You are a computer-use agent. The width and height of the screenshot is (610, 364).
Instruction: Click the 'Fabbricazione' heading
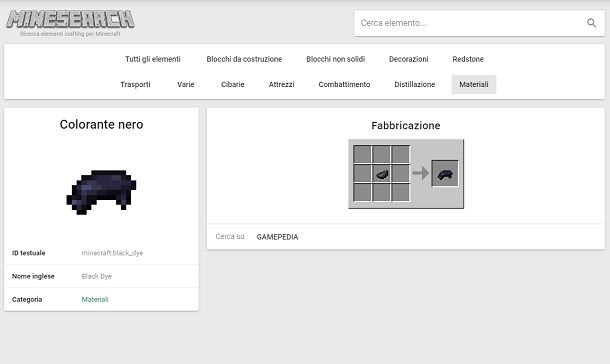click(406, 126)
